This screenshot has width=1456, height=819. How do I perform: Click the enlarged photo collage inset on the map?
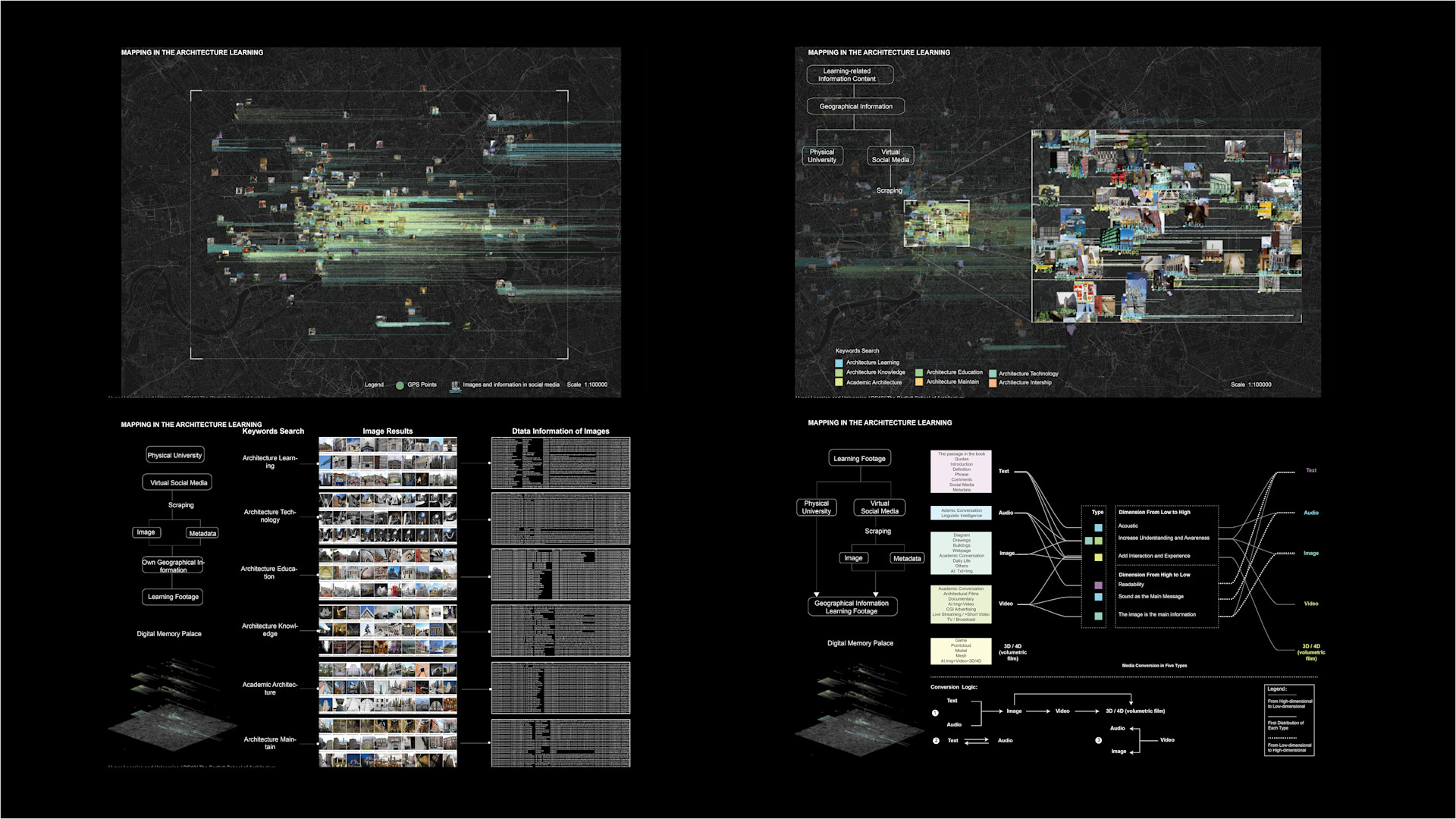[x=1166, y=226]
